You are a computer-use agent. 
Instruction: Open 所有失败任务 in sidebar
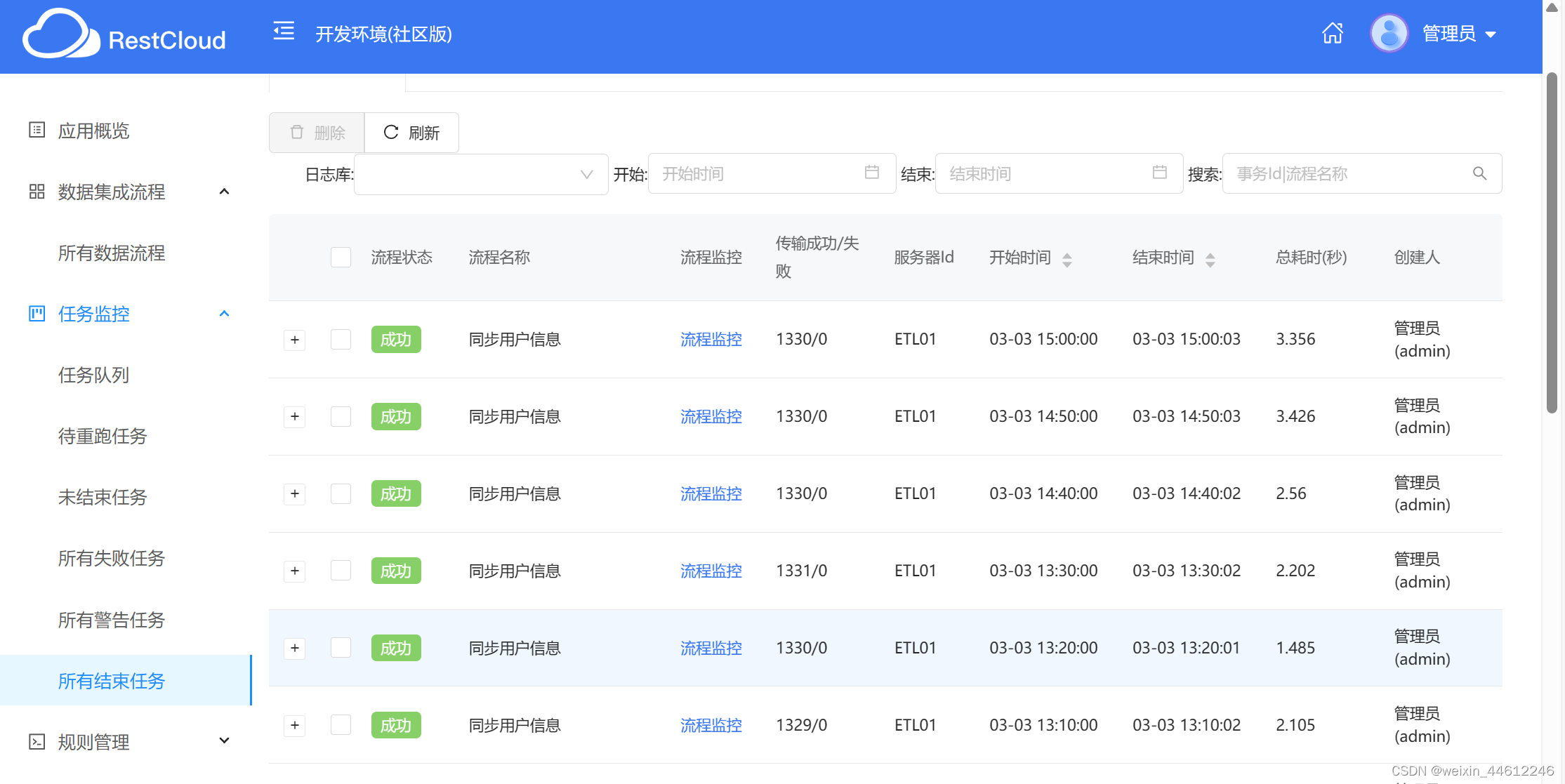point(111,559)
